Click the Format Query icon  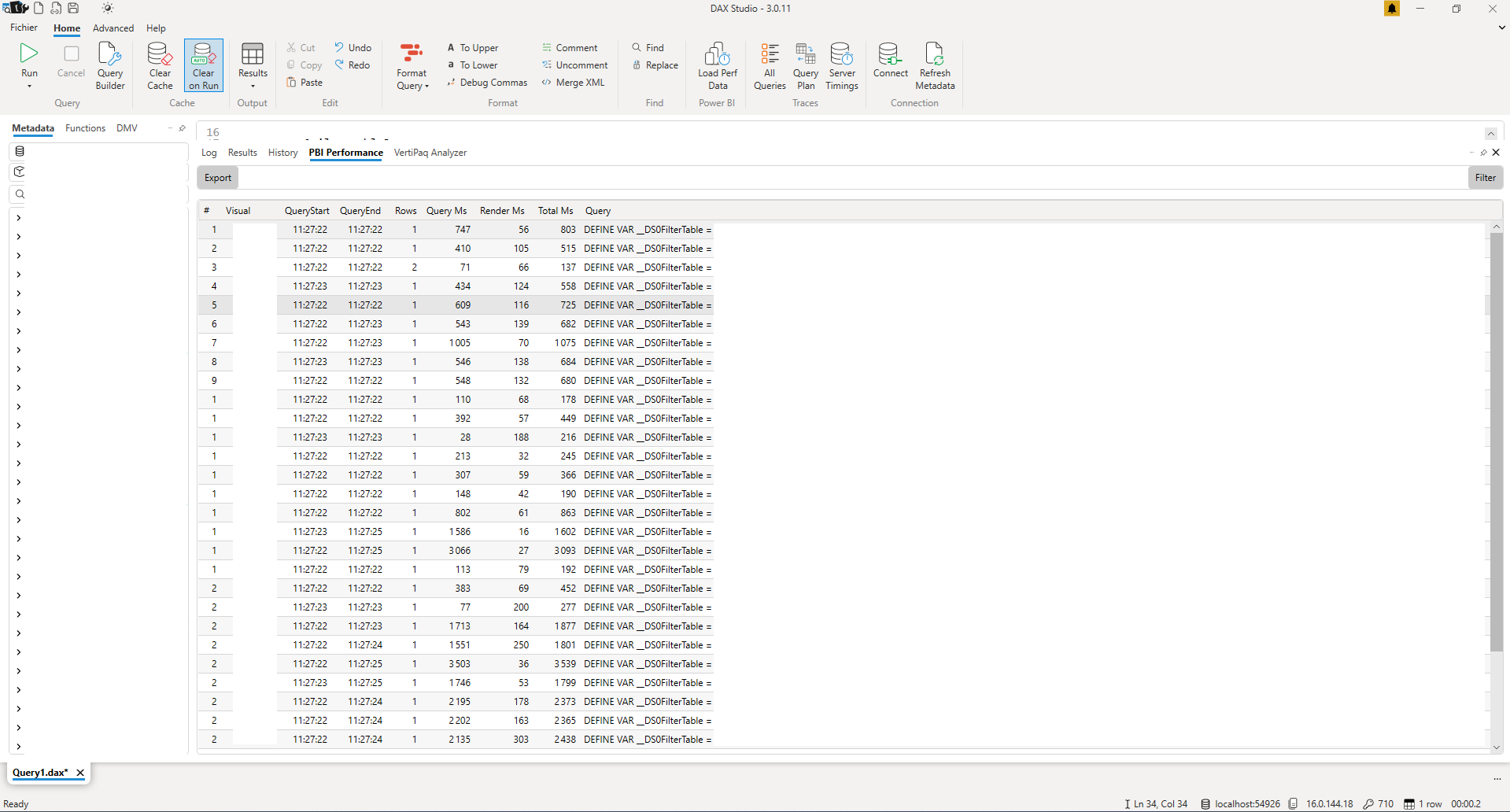coord(412,54)
